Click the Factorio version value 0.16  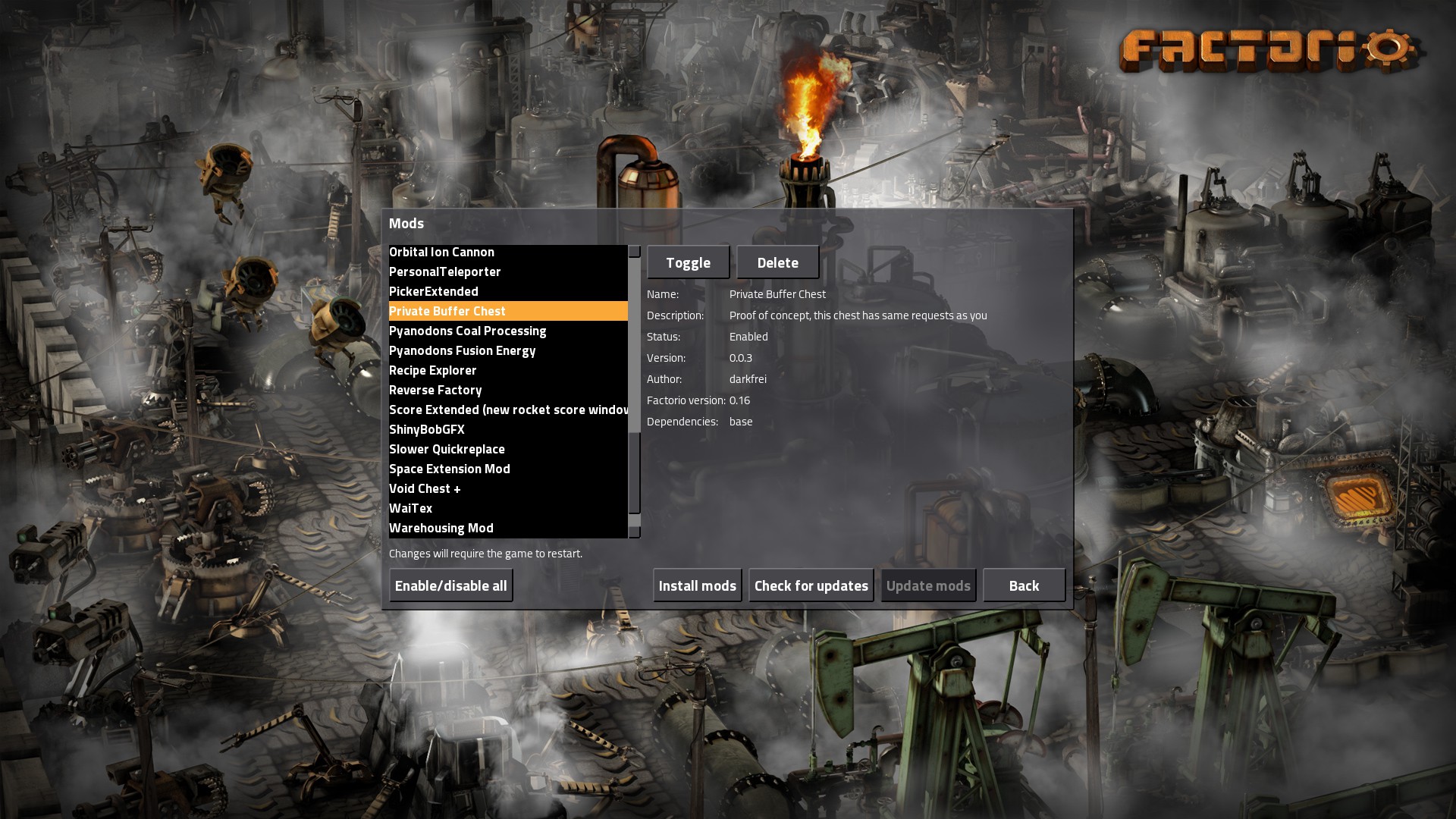tap(739, 400)
